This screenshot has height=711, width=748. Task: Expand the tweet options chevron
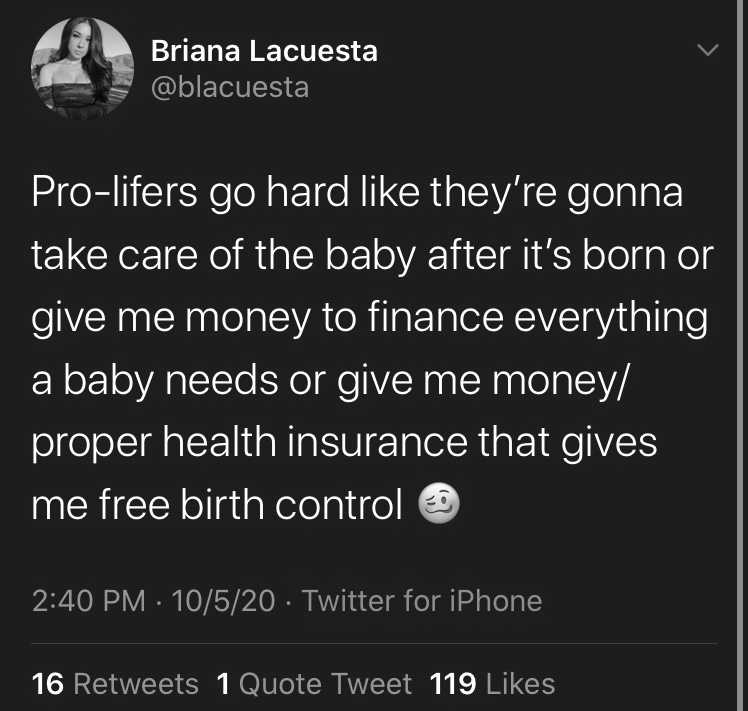[x=707, y=50]
